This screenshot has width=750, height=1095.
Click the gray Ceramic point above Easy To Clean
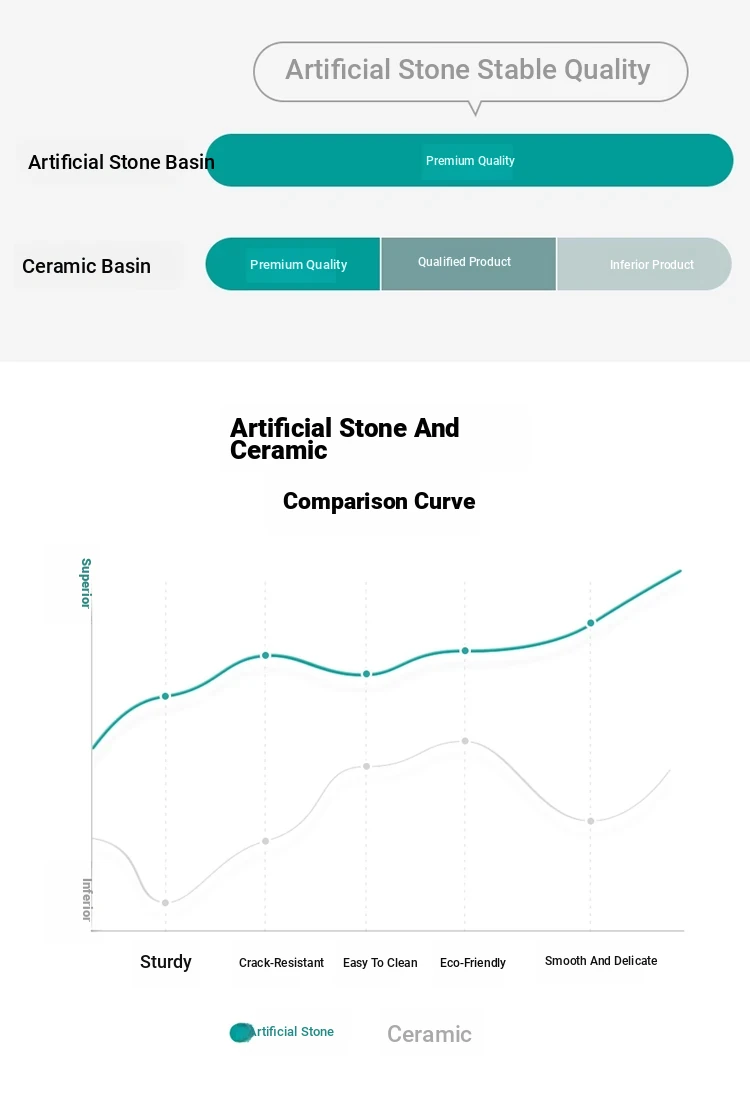click(x=367, y=766)
